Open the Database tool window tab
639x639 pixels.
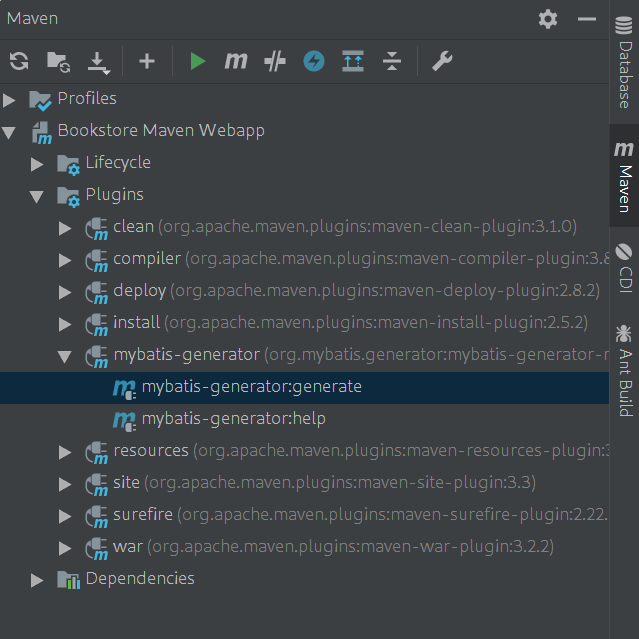[x=624, y=62]
